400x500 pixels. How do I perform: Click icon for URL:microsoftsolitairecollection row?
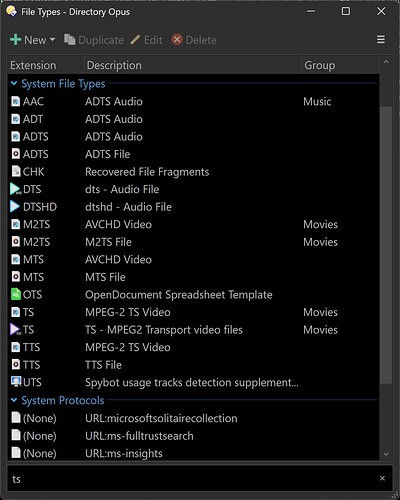(16, 417)
